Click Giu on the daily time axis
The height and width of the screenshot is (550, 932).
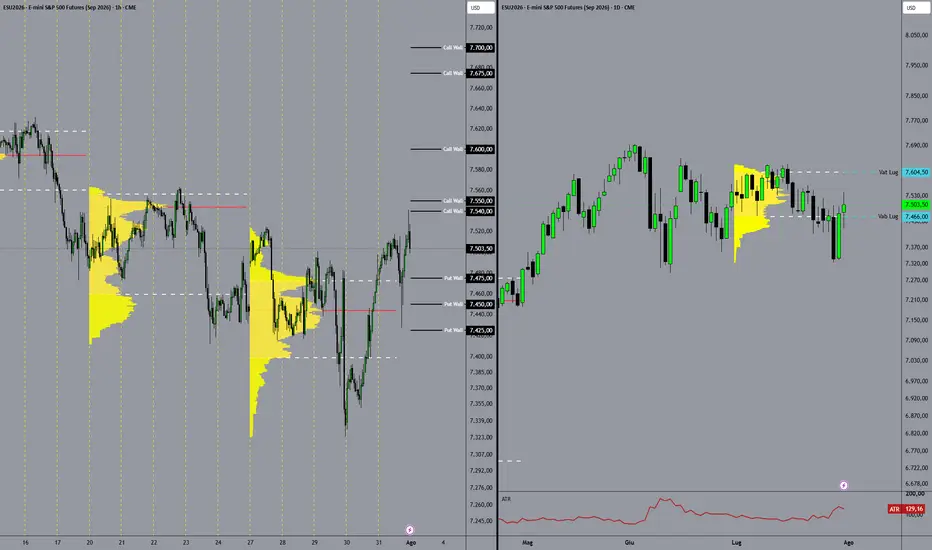pos(629,542)
